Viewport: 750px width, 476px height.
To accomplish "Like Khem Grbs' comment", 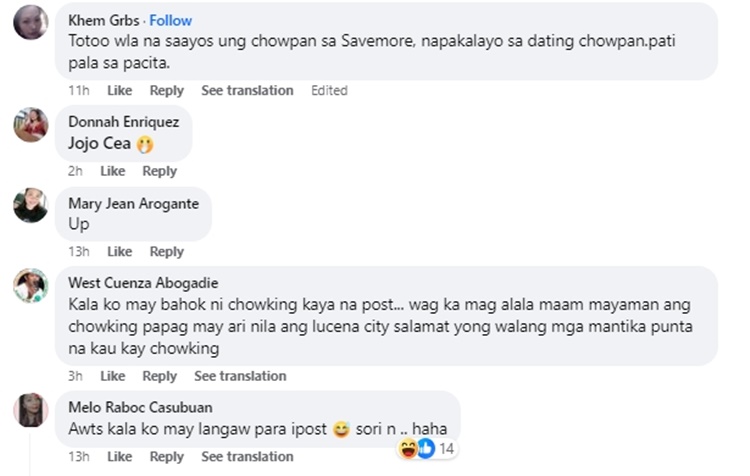I will [119, 90].
